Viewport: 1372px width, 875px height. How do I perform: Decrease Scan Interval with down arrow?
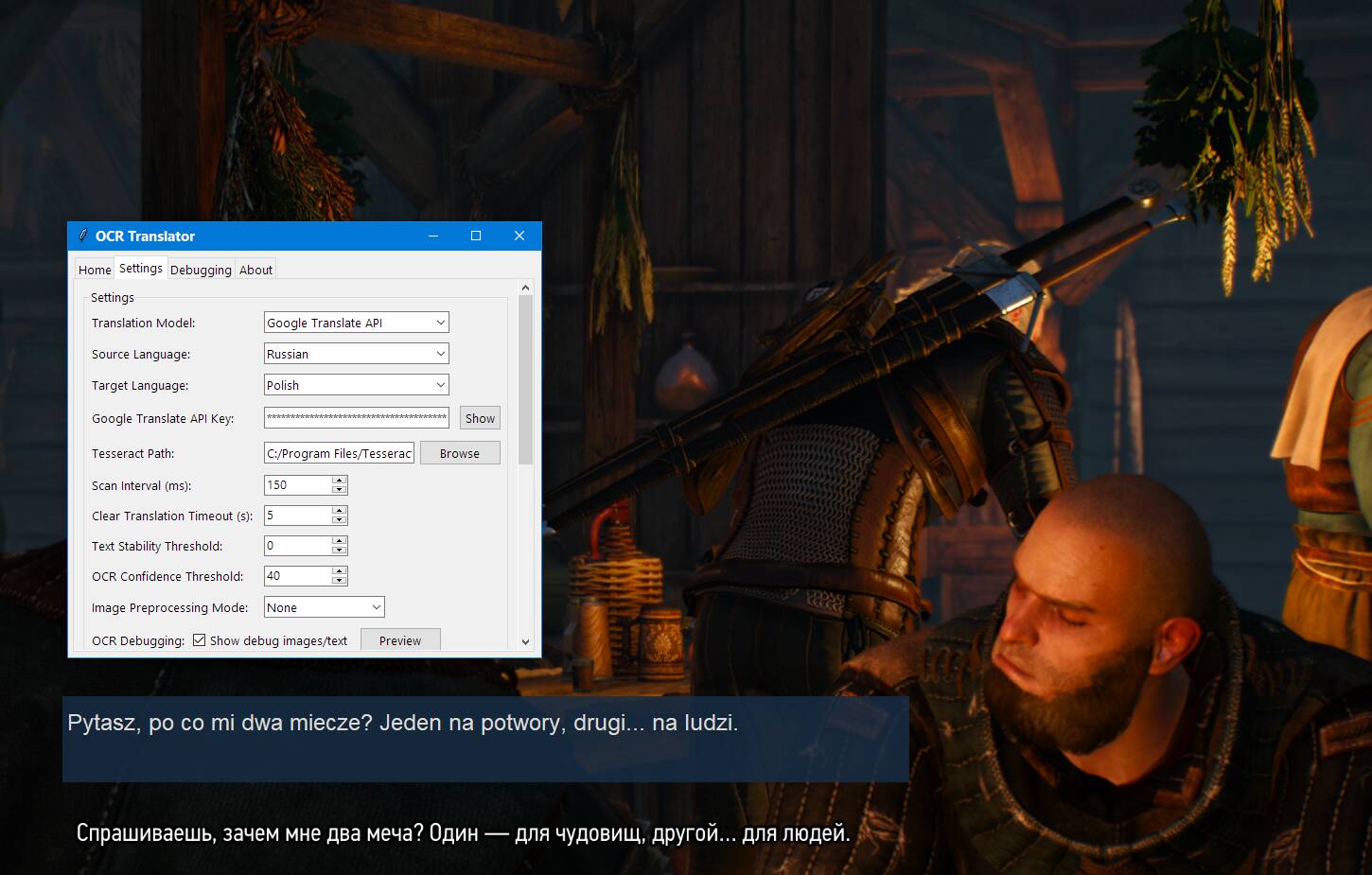(x=340, y=489)
